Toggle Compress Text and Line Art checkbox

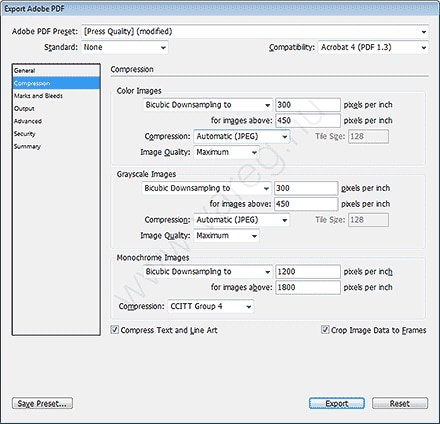tap(115, 330)
